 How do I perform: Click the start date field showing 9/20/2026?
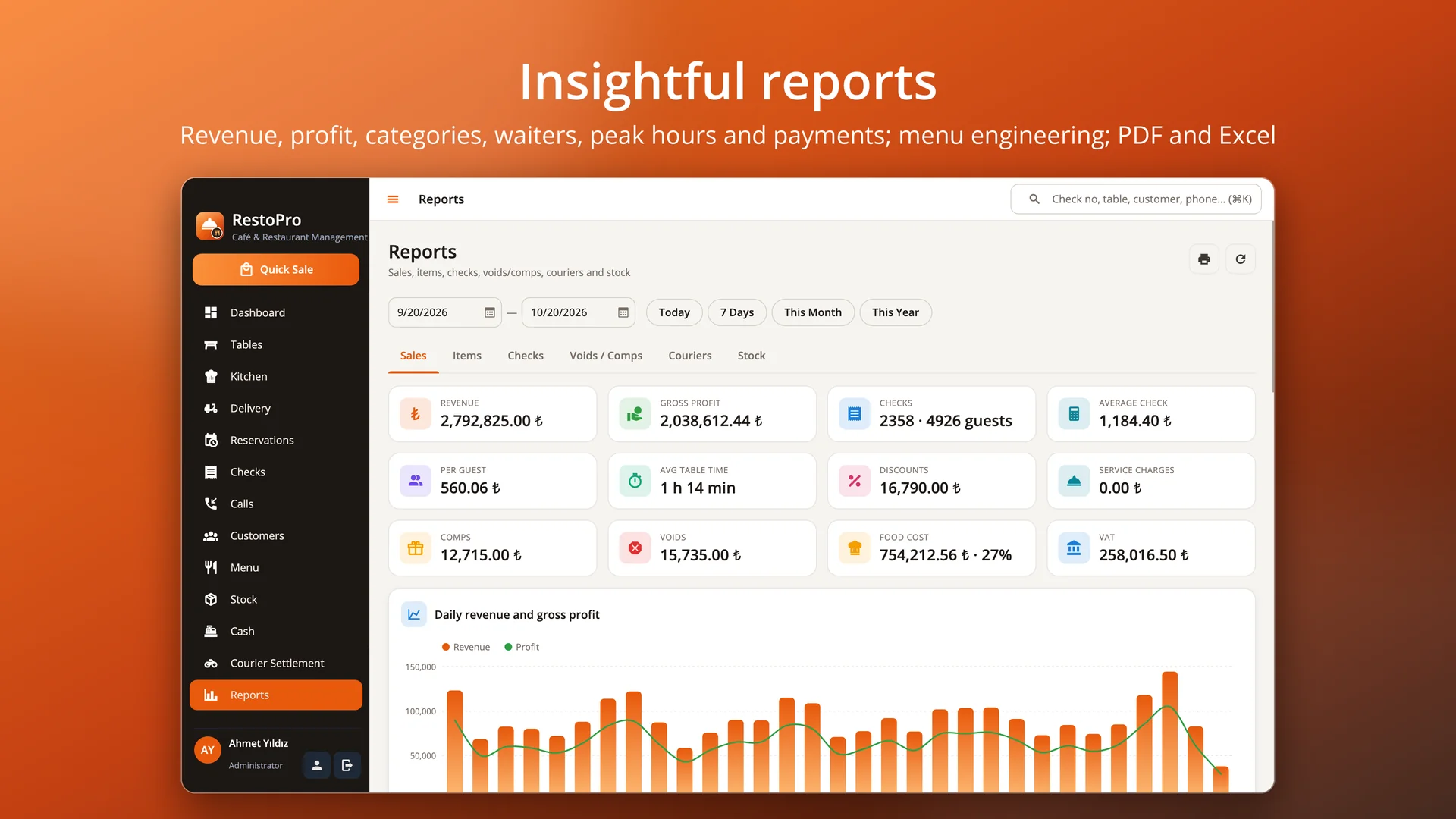tap(445, 312)
